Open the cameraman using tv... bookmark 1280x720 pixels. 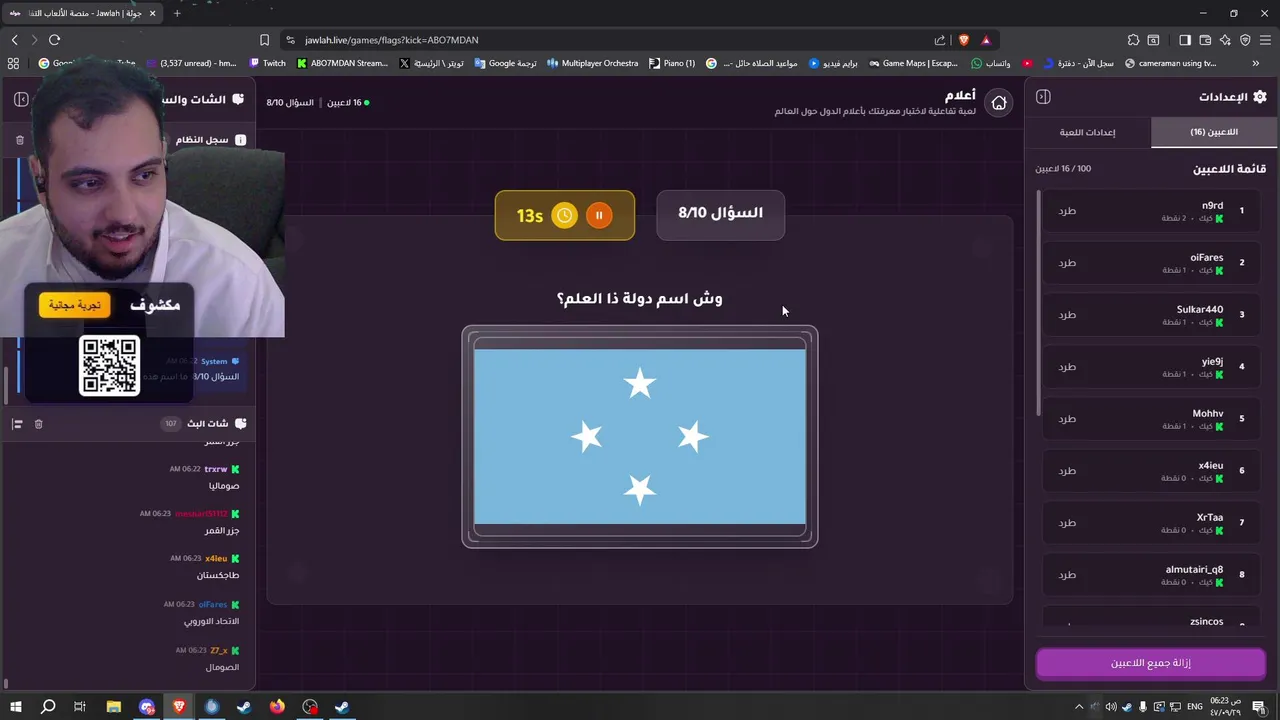point(1170,63)
